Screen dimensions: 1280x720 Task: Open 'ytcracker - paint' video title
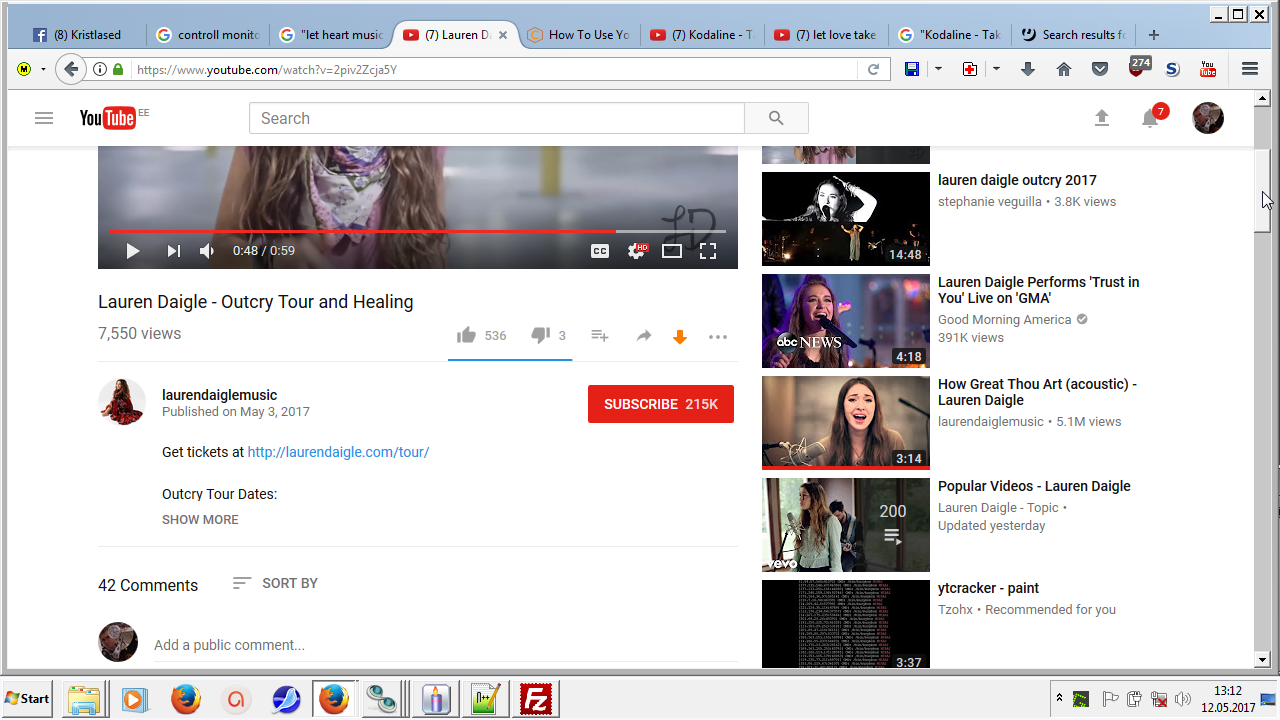click(x=988, y=588)
